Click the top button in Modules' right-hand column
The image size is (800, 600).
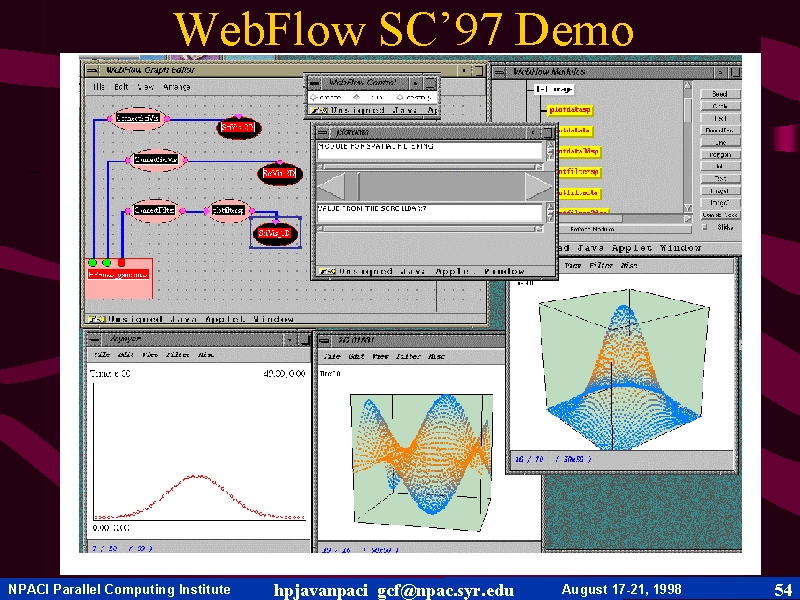(x=720, y=94)
